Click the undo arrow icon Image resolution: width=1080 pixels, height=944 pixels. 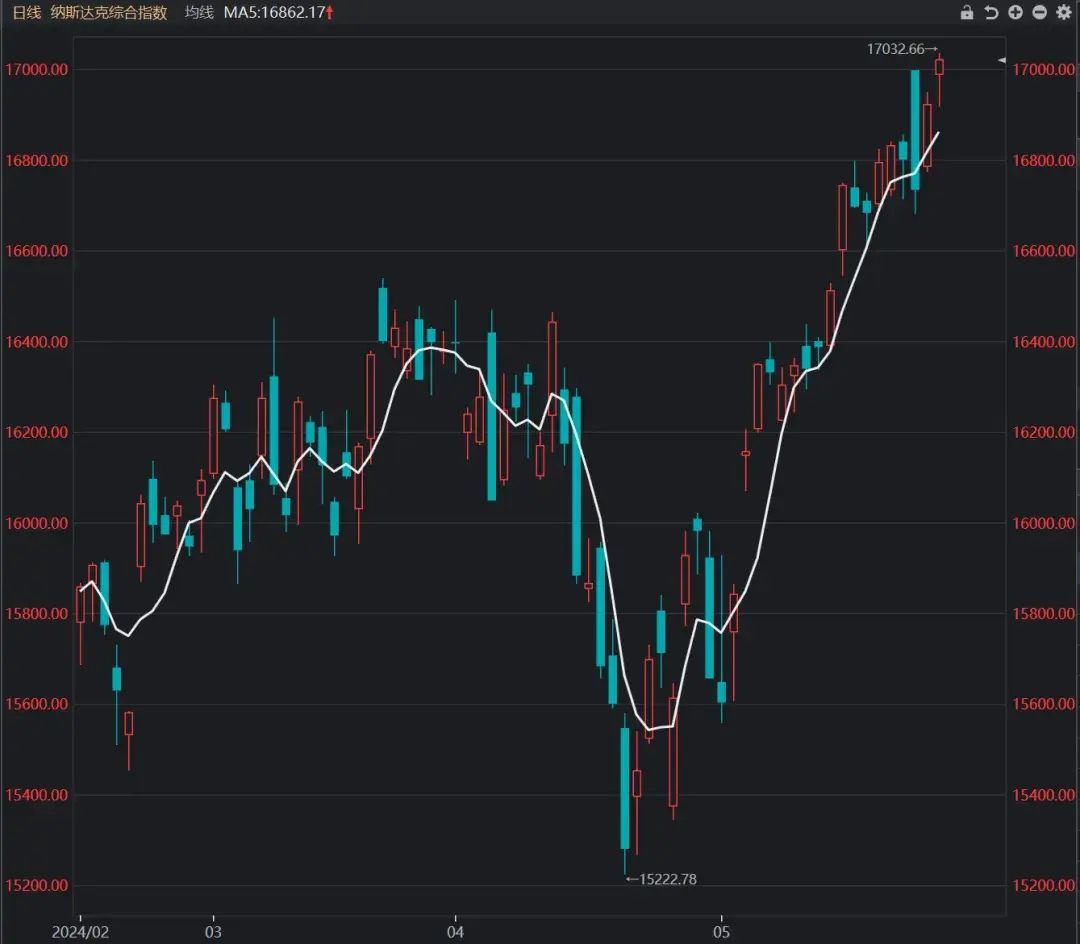click(991, 13)
